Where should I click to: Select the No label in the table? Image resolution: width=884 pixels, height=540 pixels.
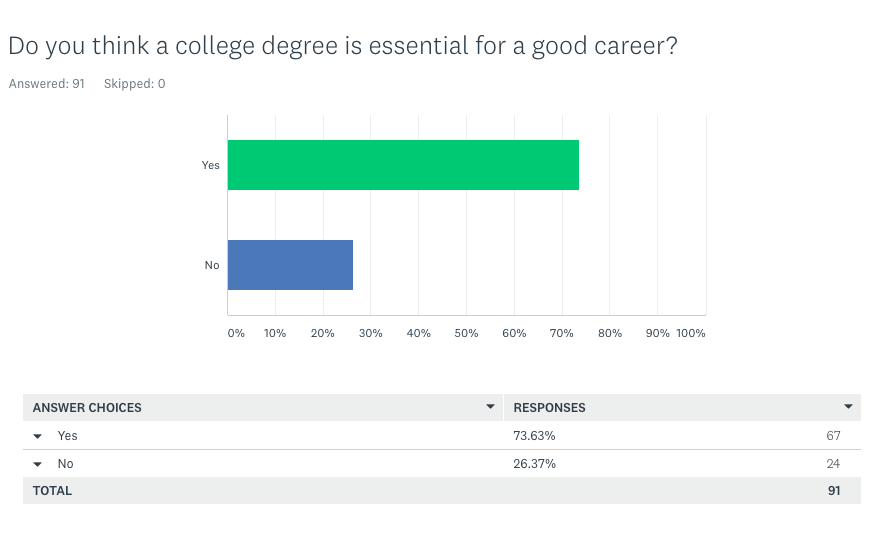[65, 464]
